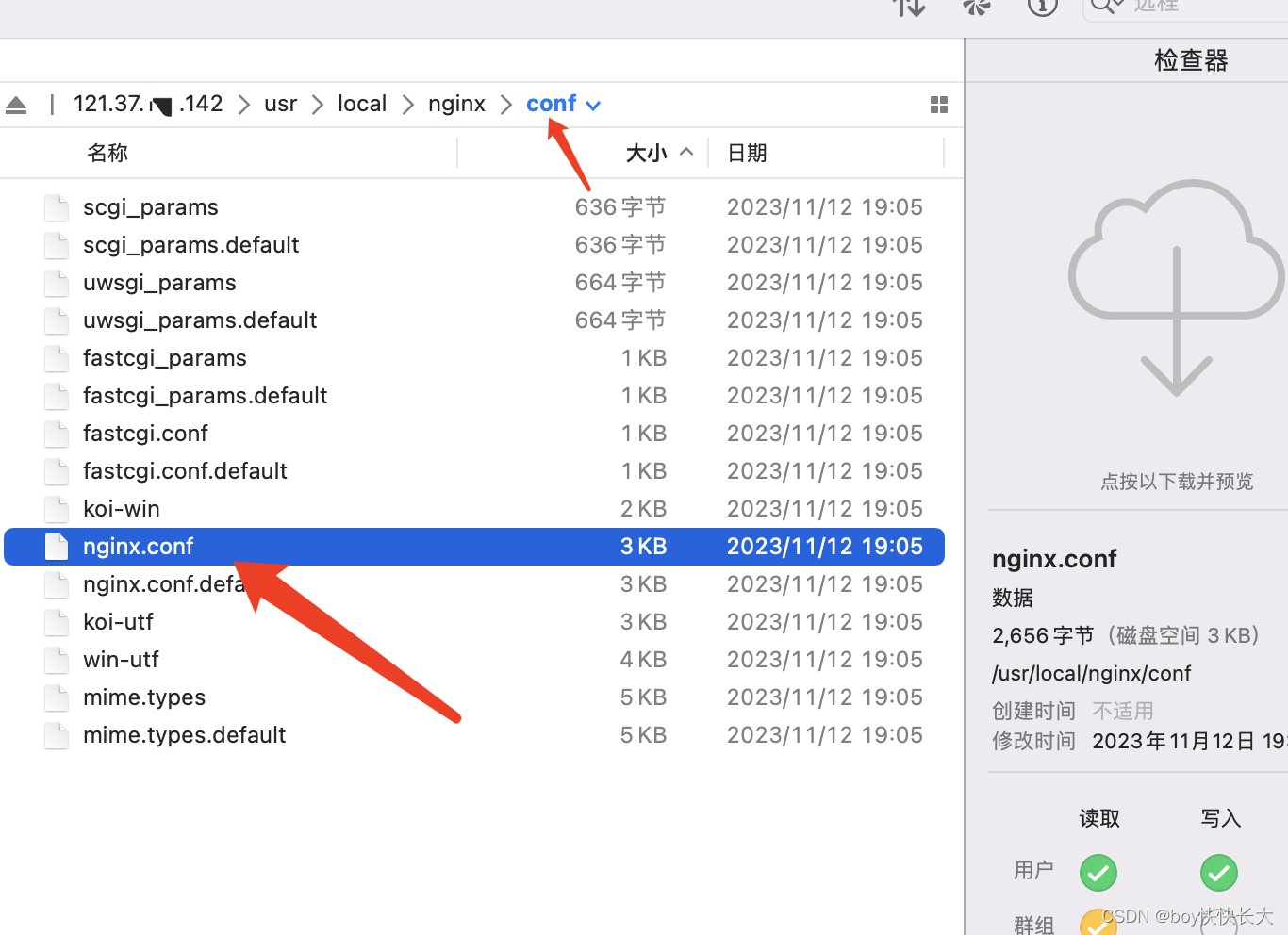Click the file icon of fastcgi.conf.default

(x=57, y=471)
